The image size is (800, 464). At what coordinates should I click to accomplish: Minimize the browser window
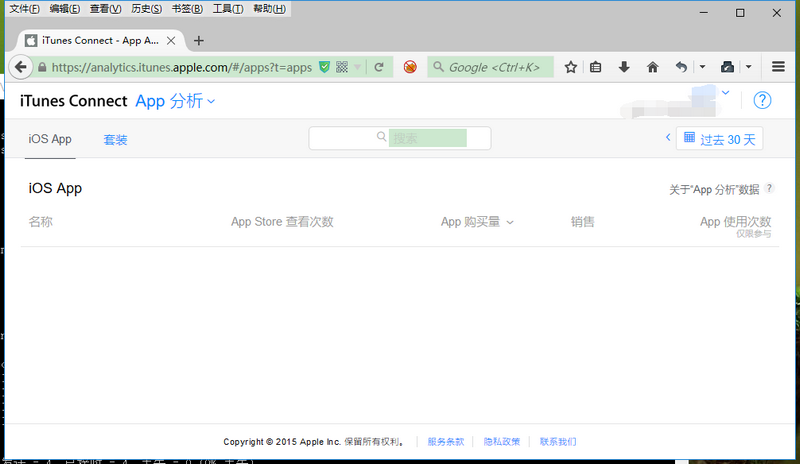[704, 12]
